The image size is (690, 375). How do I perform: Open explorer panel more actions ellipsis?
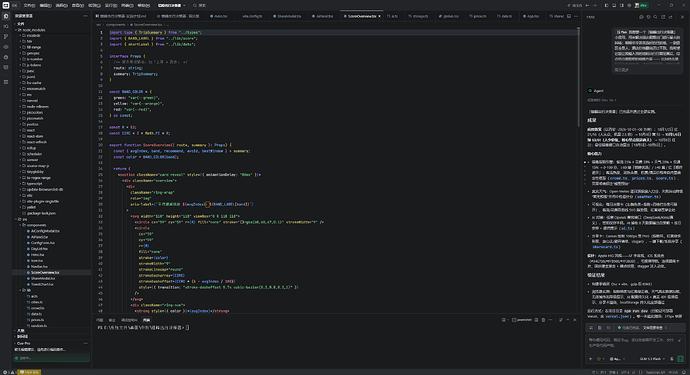point(85,16)
